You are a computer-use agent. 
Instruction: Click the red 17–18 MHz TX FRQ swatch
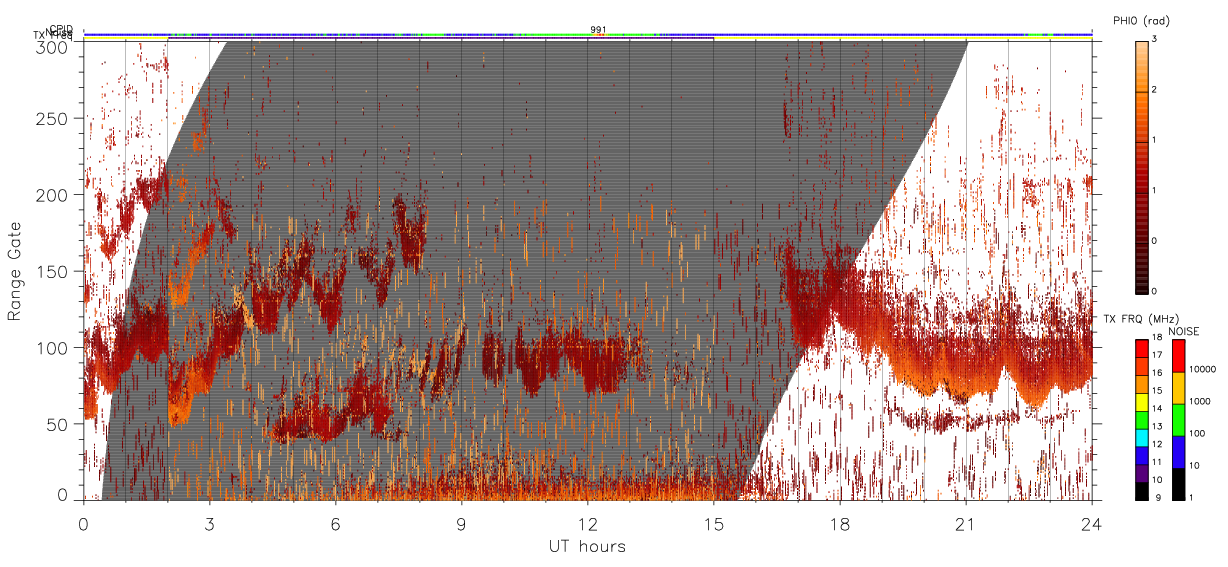click(1141, 349)
